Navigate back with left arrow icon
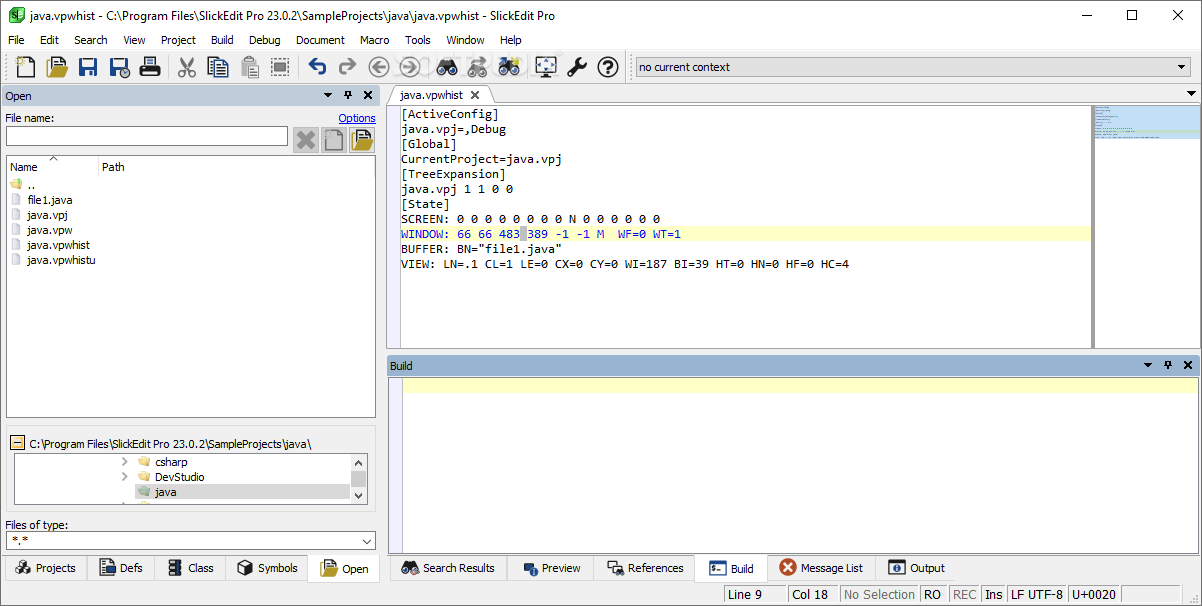 click(x=378, y=67)
